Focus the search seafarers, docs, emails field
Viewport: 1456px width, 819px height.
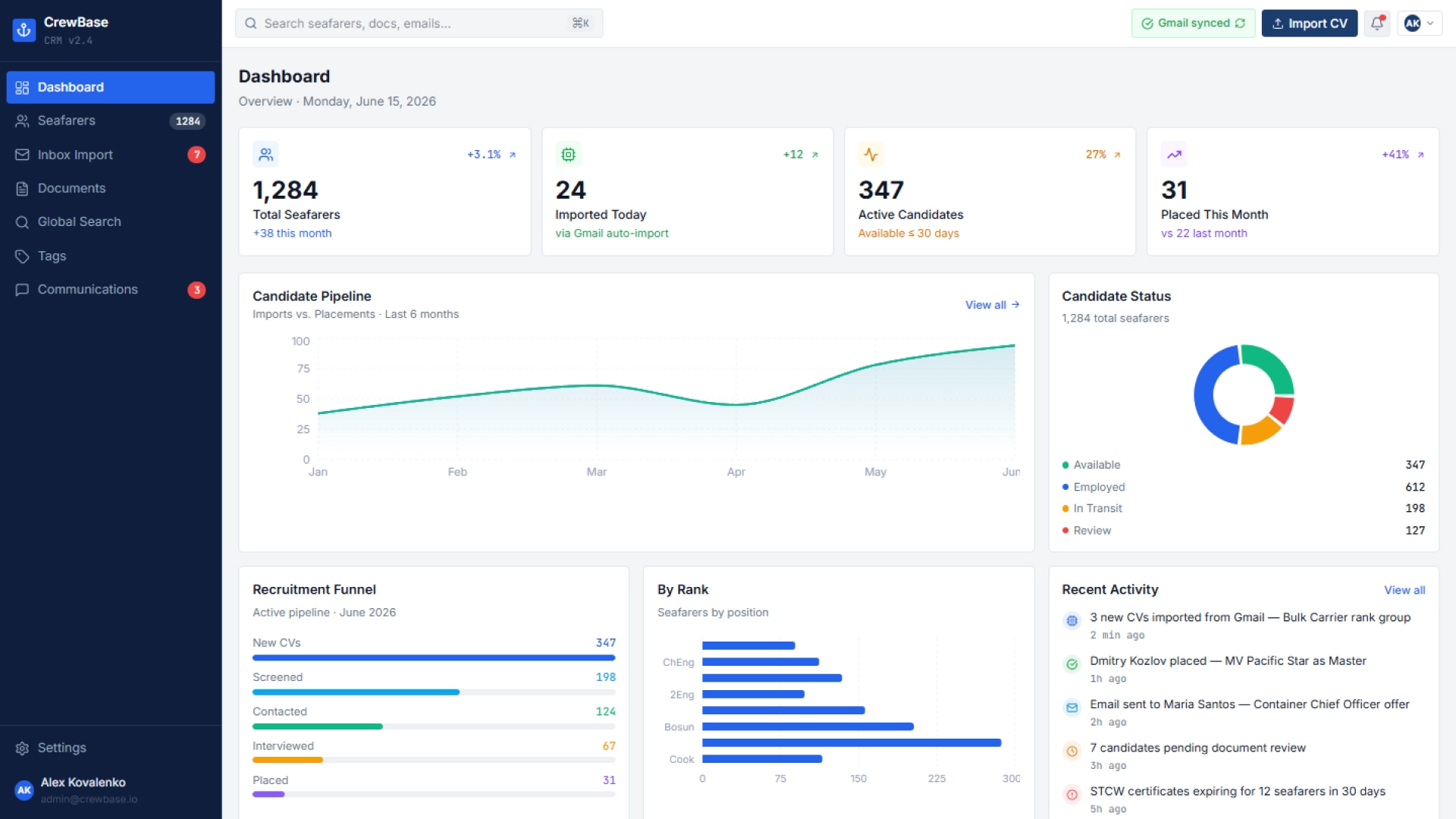[x=419, y=24]
